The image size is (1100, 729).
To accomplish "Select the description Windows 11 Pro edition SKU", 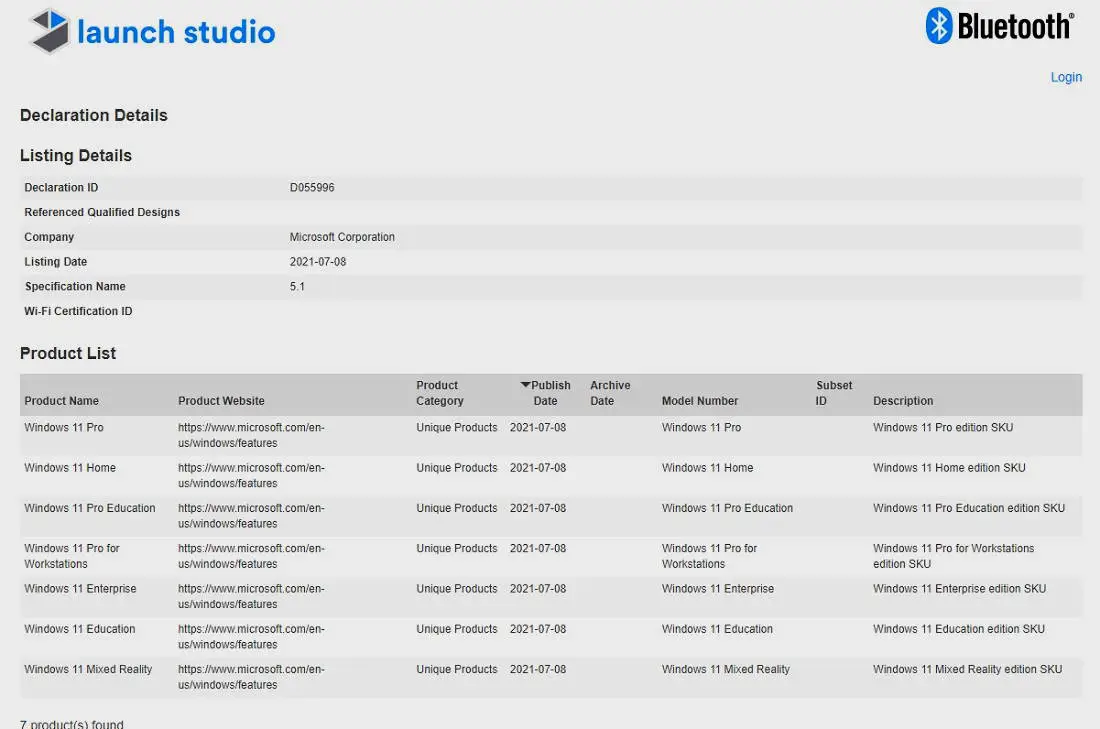I will point(943,427).
